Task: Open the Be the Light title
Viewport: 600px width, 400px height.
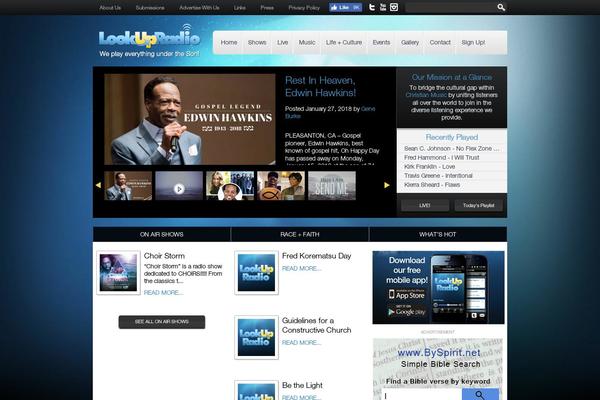Action: coord(302,385)
